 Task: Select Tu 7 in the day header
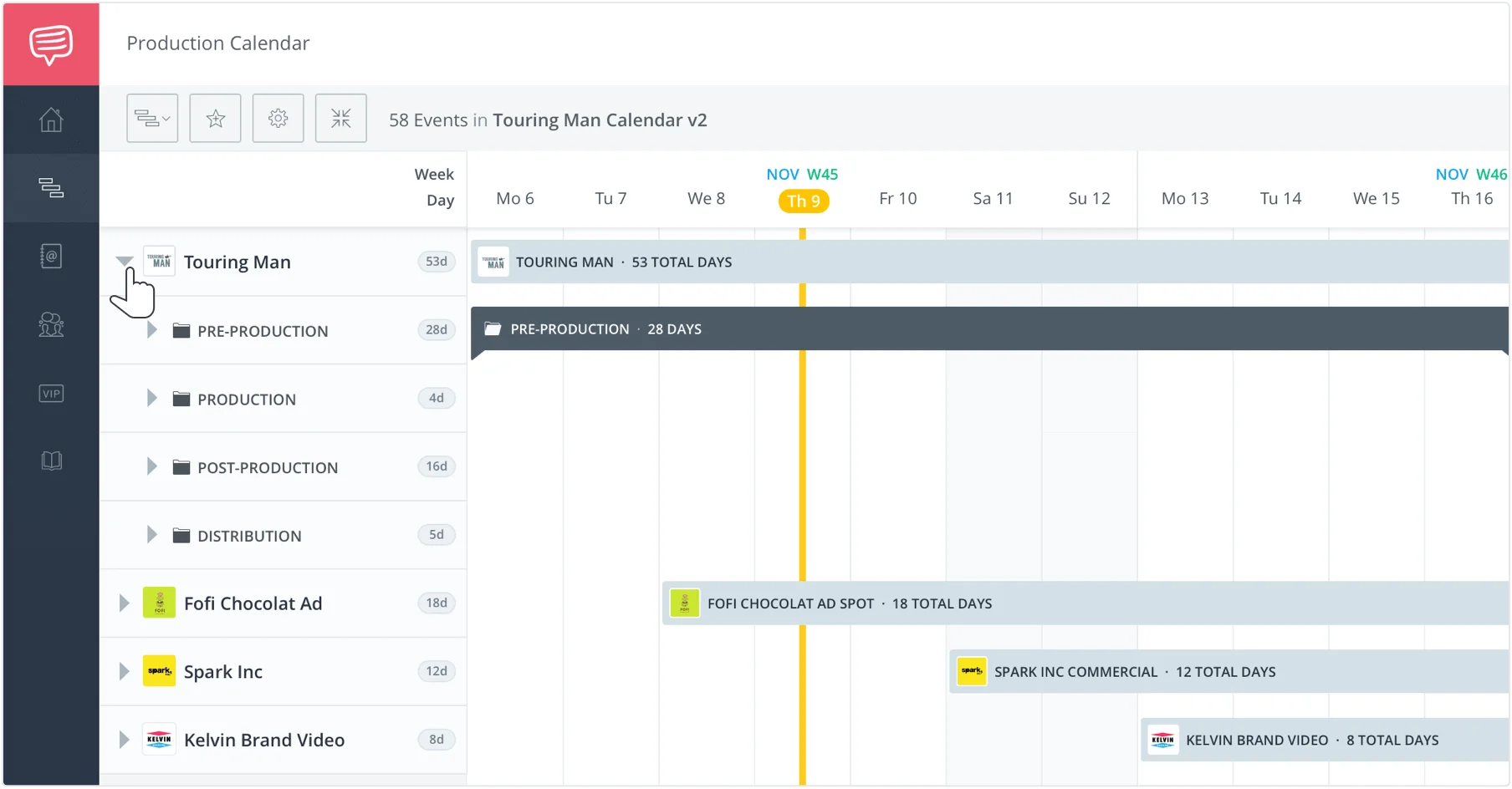pos(610,199)
